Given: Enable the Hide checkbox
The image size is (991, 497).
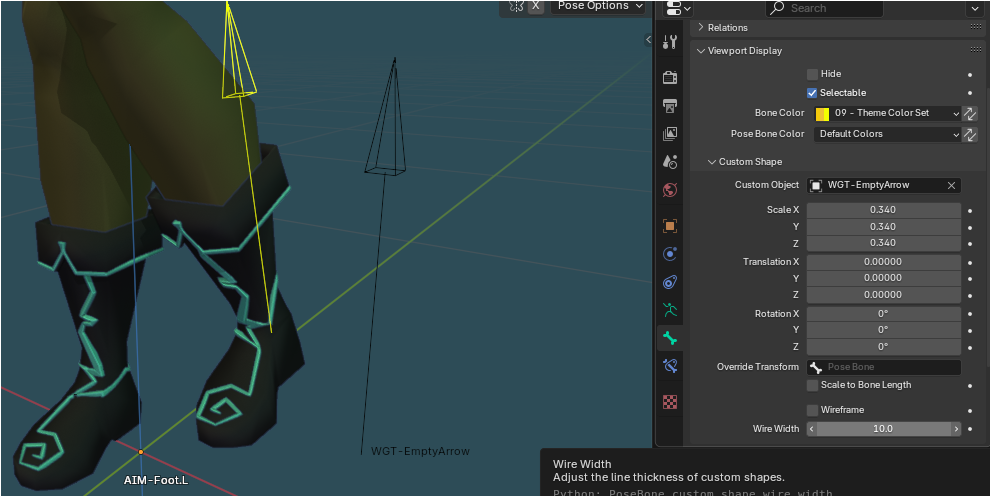Looking at the screenshot, I should (x=812, y=74).
